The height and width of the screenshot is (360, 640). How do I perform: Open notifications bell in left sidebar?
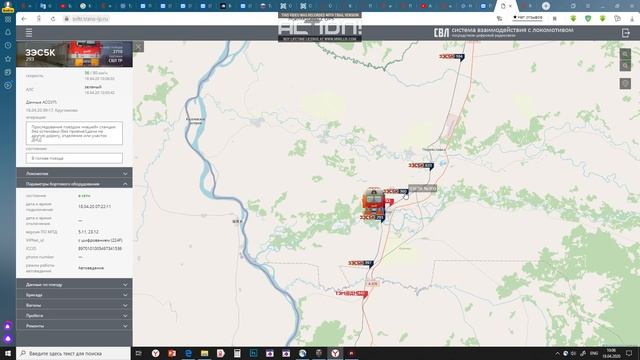[8, 32]
